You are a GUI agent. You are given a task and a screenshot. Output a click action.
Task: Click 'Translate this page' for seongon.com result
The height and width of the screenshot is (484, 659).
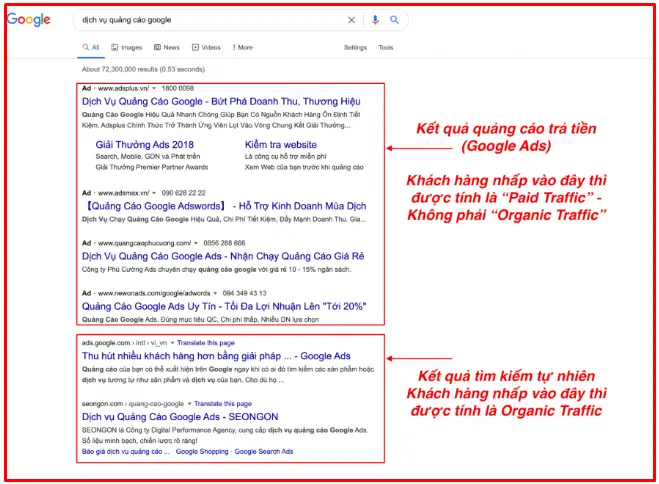pyautogui.click(x=223, y=404)
